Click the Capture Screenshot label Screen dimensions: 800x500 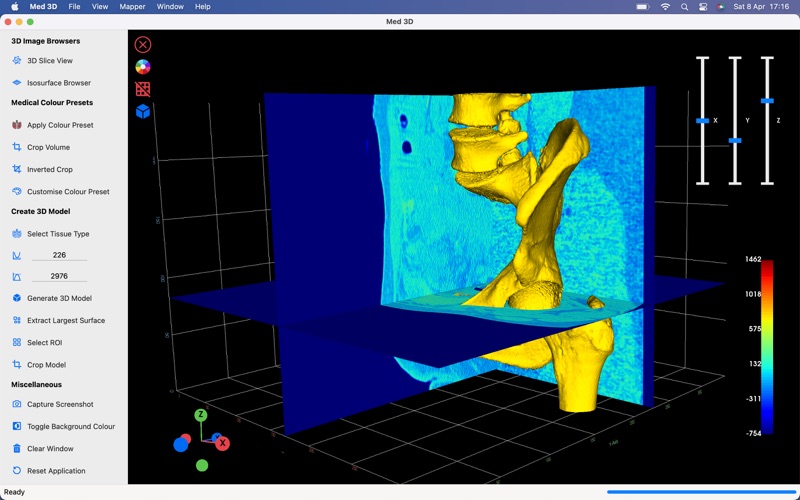[x=60, y=404]
